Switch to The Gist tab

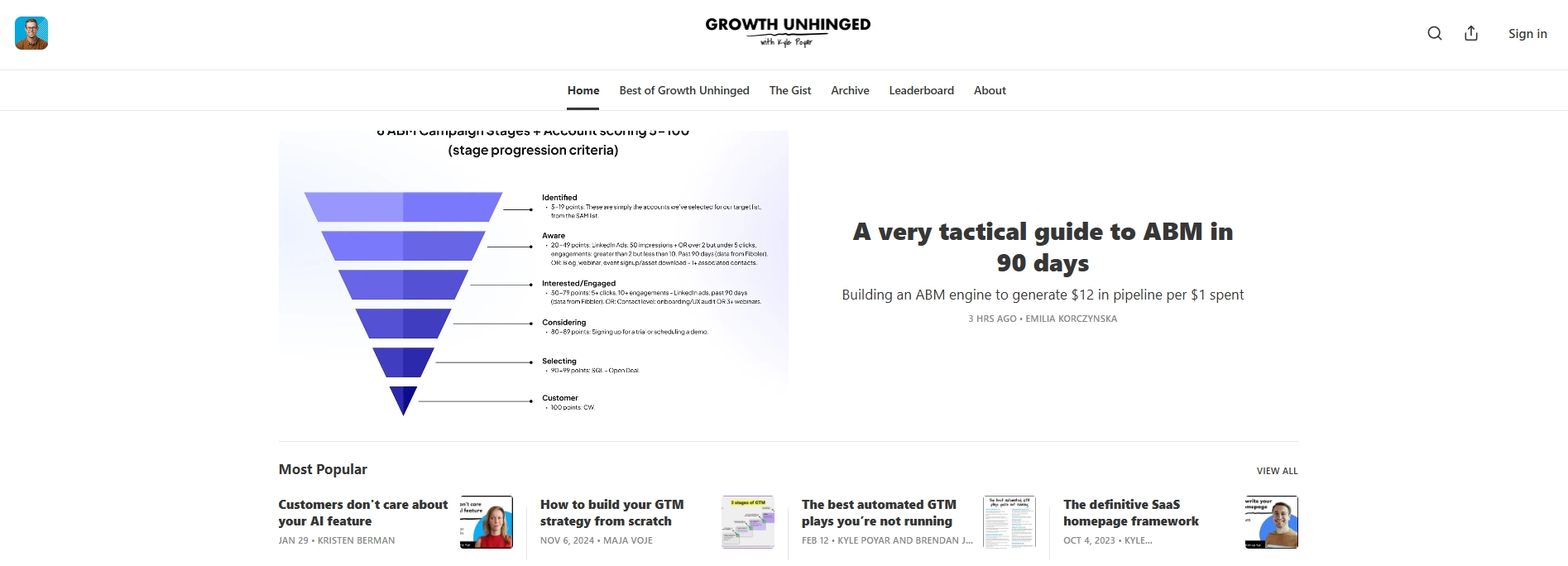[x=790, y=90]
